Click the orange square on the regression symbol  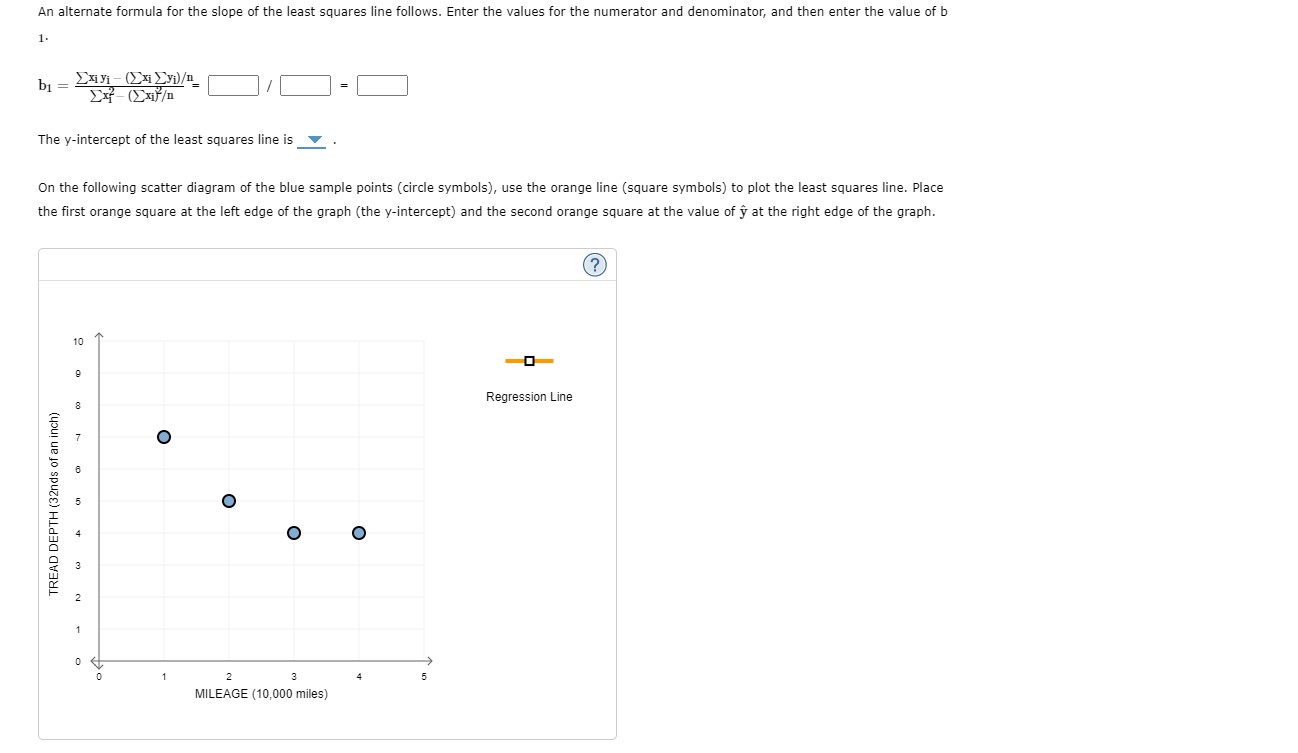click(530, 359)
